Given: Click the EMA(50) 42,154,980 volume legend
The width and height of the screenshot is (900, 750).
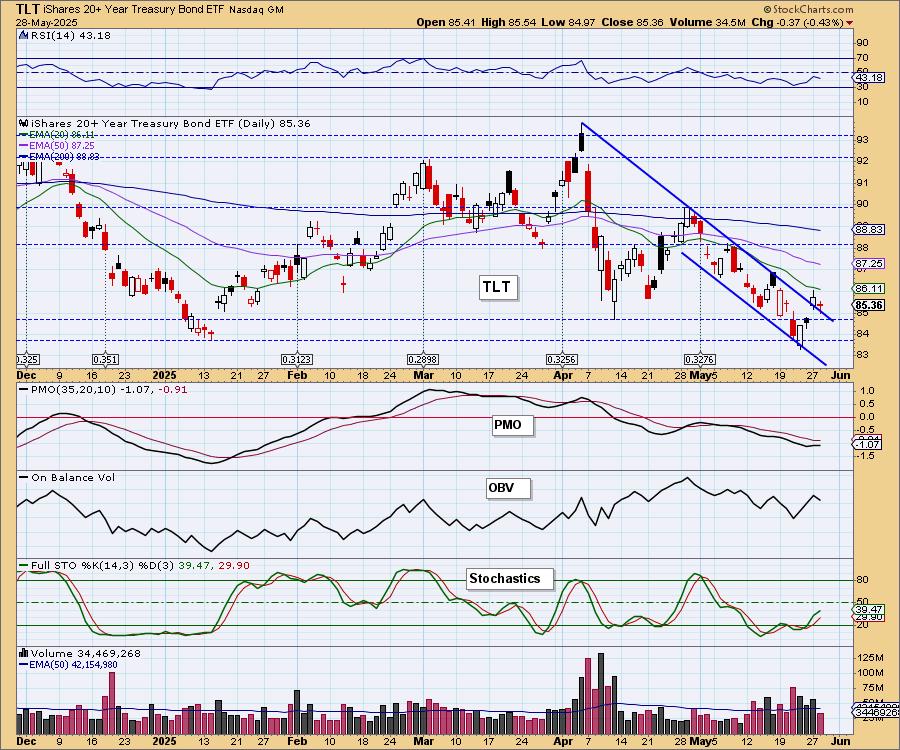Looking at the screenshot, I should (x=73, y=664).
